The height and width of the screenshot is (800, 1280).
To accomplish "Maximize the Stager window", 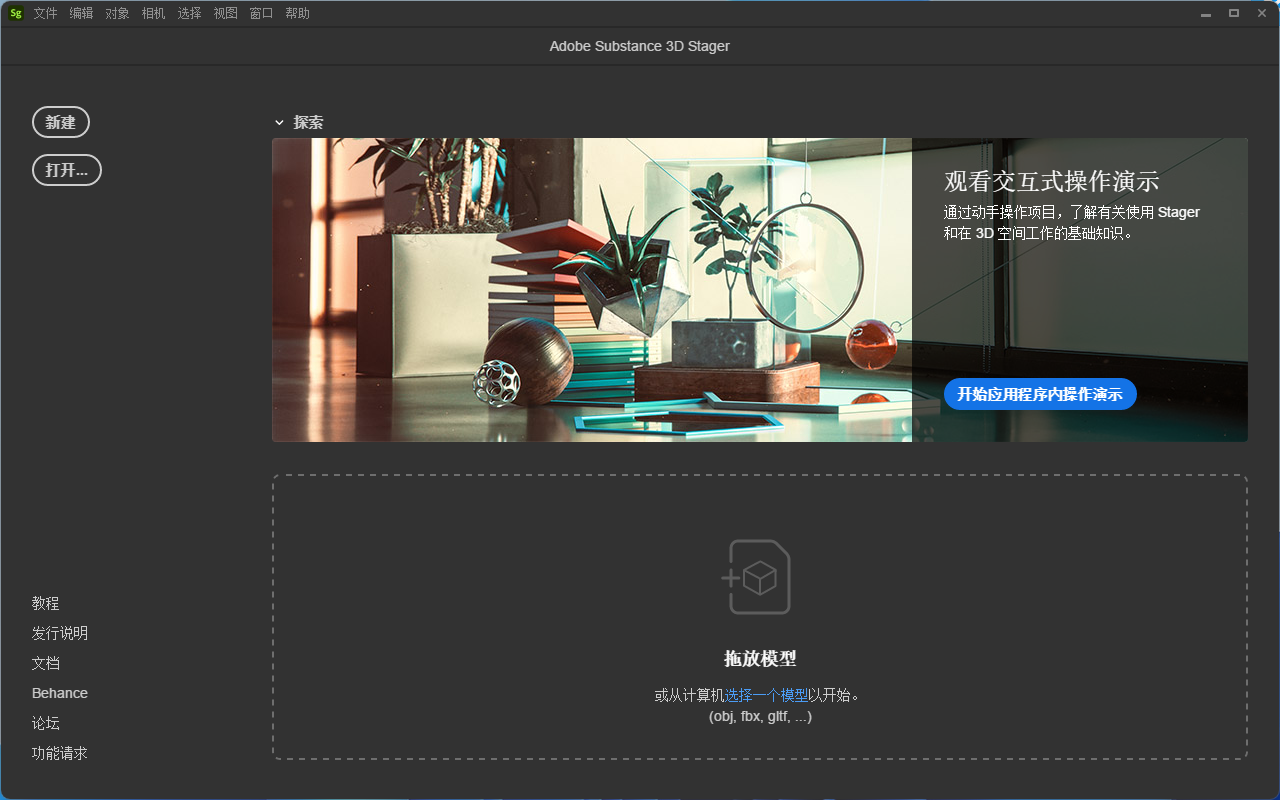I will point(1234,13).
